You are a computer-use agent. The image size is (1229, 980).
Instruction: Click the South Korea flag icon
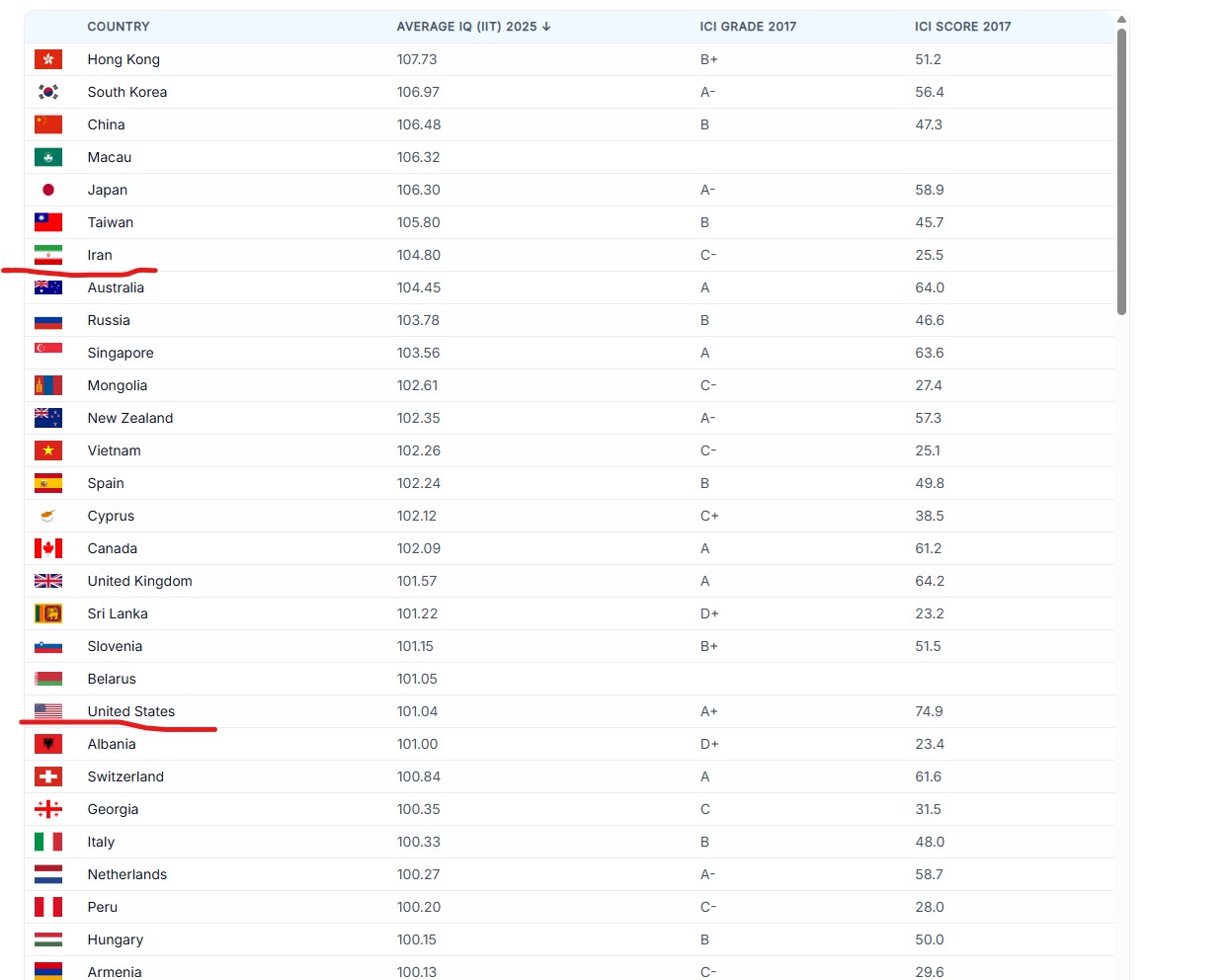tap(48, 92)
